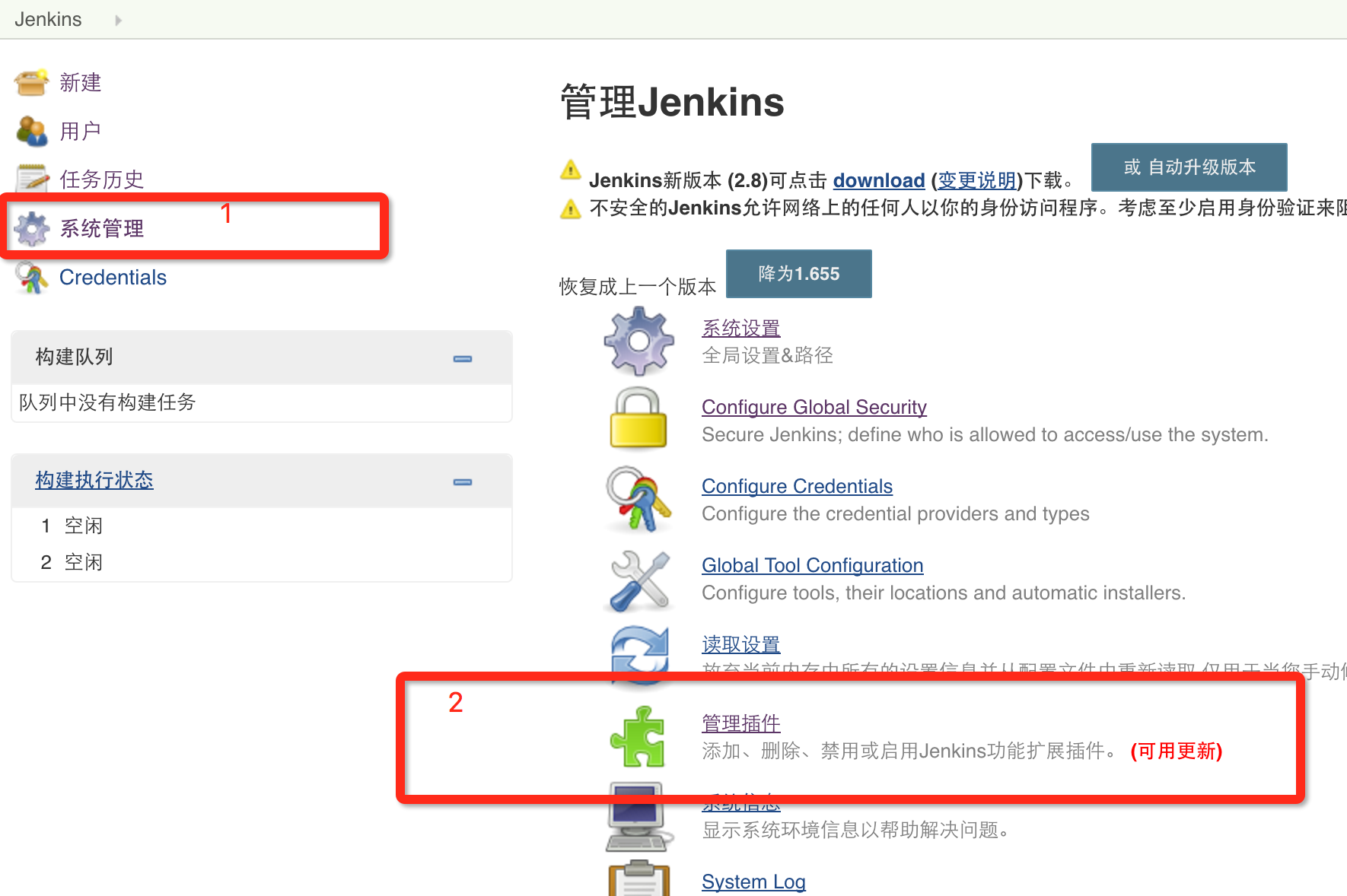Click 'Secure Jenkins; define who is allowed' description
The height and width of the screenshot is (896, 1347).
point(985,434)
